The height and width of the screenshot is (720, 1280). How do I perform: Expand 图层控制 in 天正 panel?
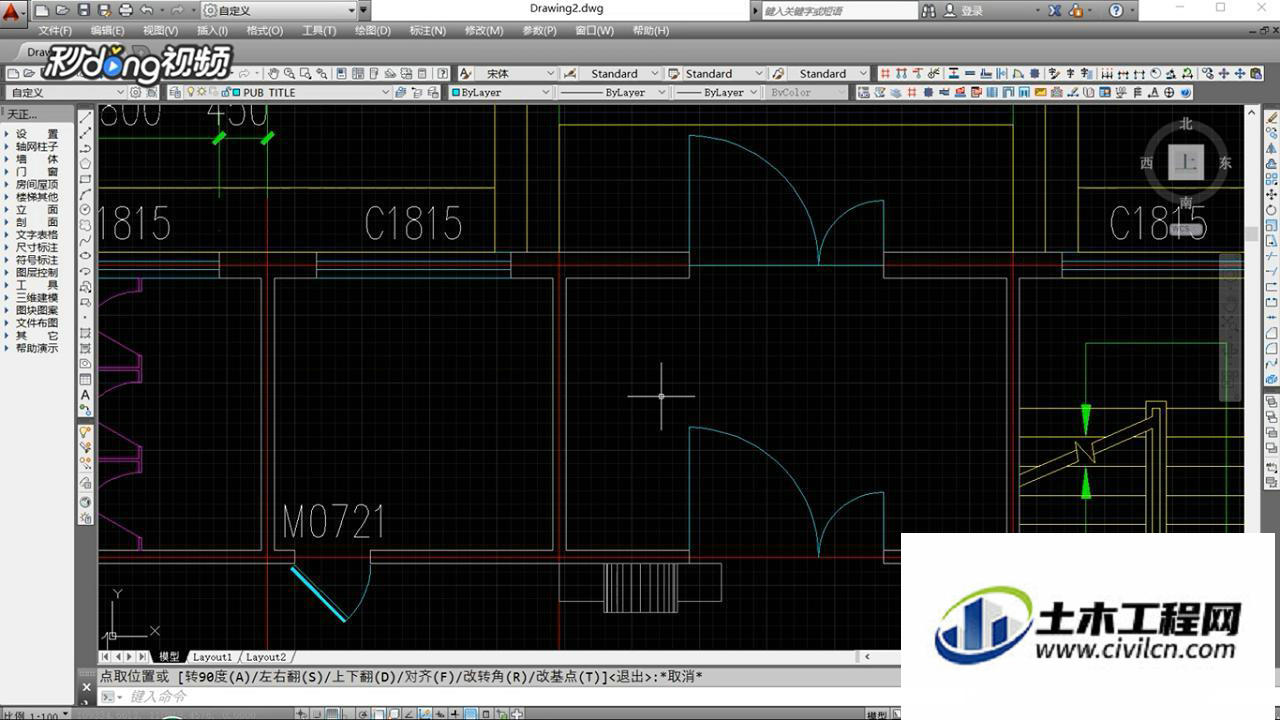[36, 272]
